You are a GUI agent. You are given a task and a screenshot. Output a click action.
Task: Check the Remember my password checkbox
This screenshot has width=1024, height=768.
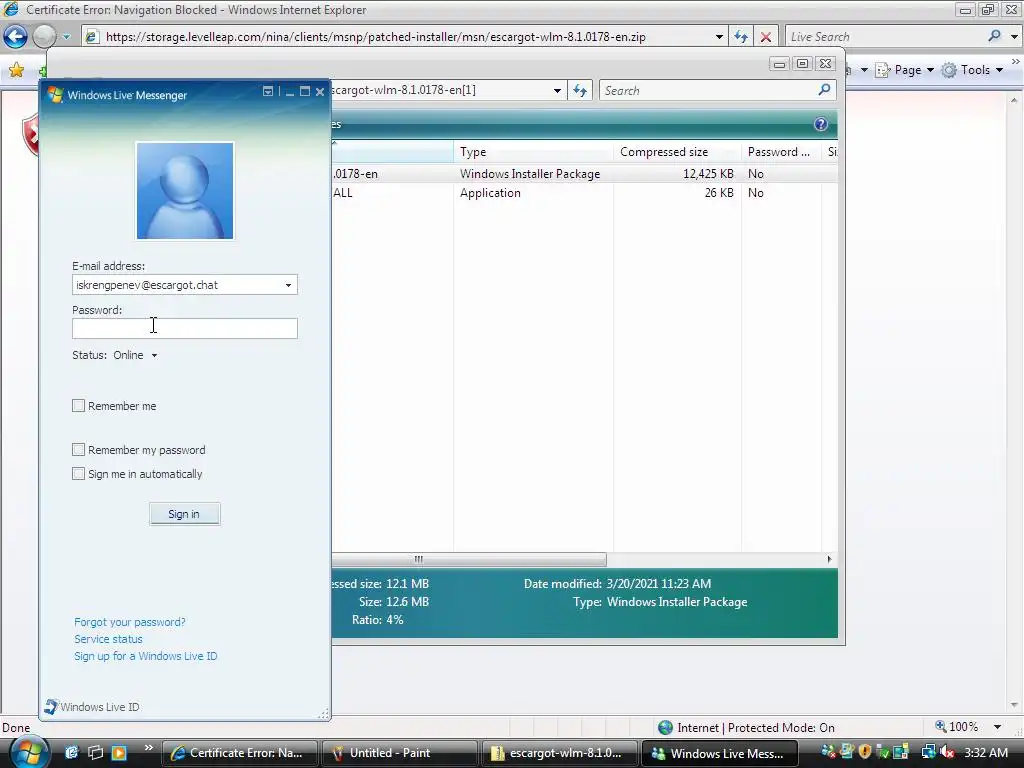coord(78,449)
